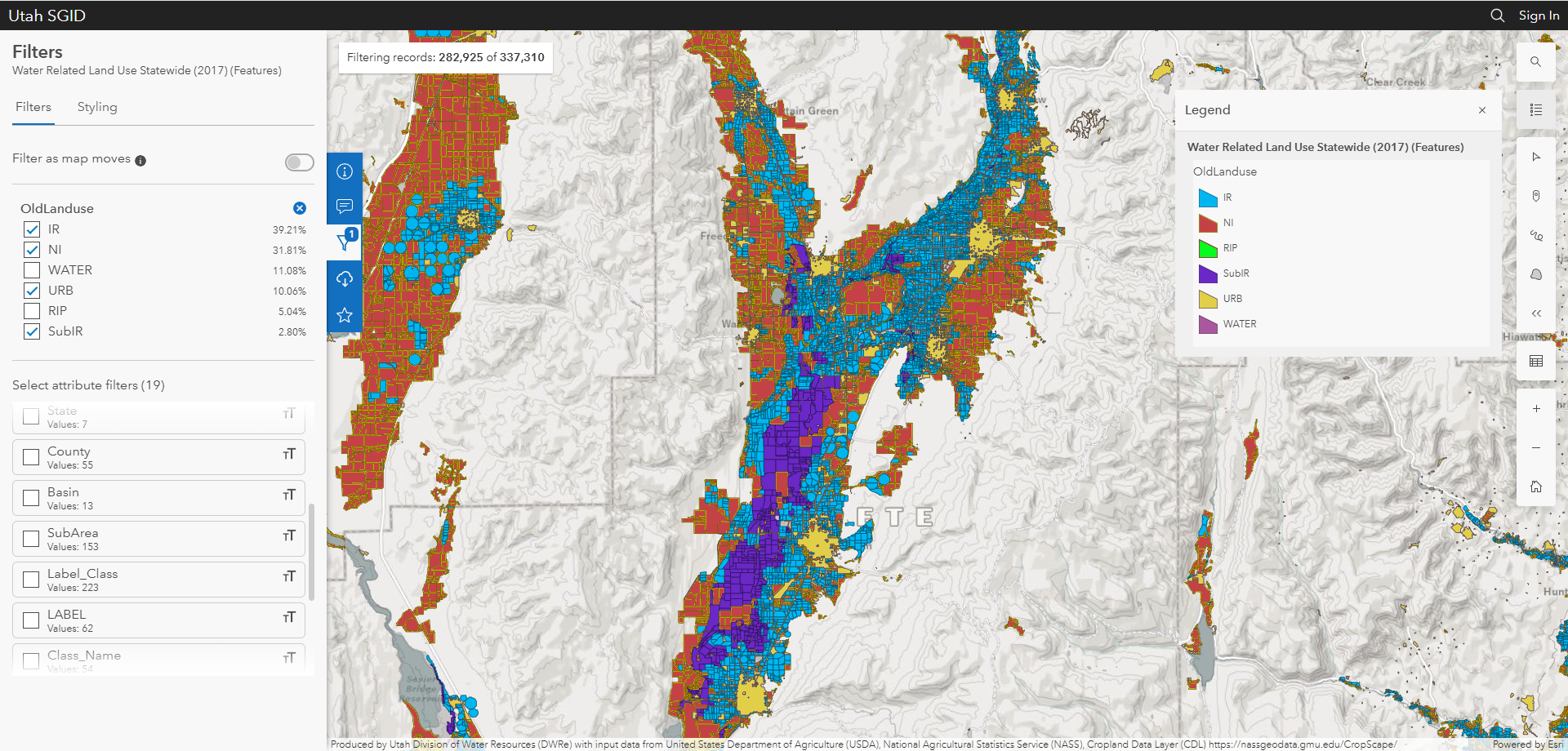The height and width of the screenshot is (751, 1568).
Task: Enable the LABEL attribute filter checkbox
Action: point(31,620)
